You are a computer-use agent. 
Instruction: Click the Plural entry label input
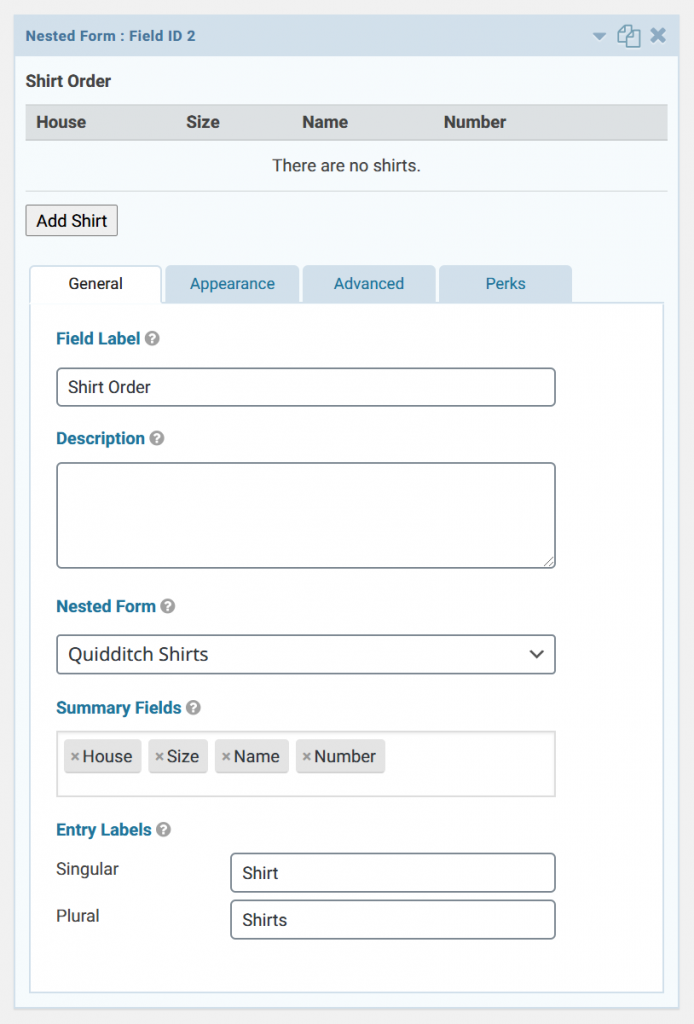(392, 919)
